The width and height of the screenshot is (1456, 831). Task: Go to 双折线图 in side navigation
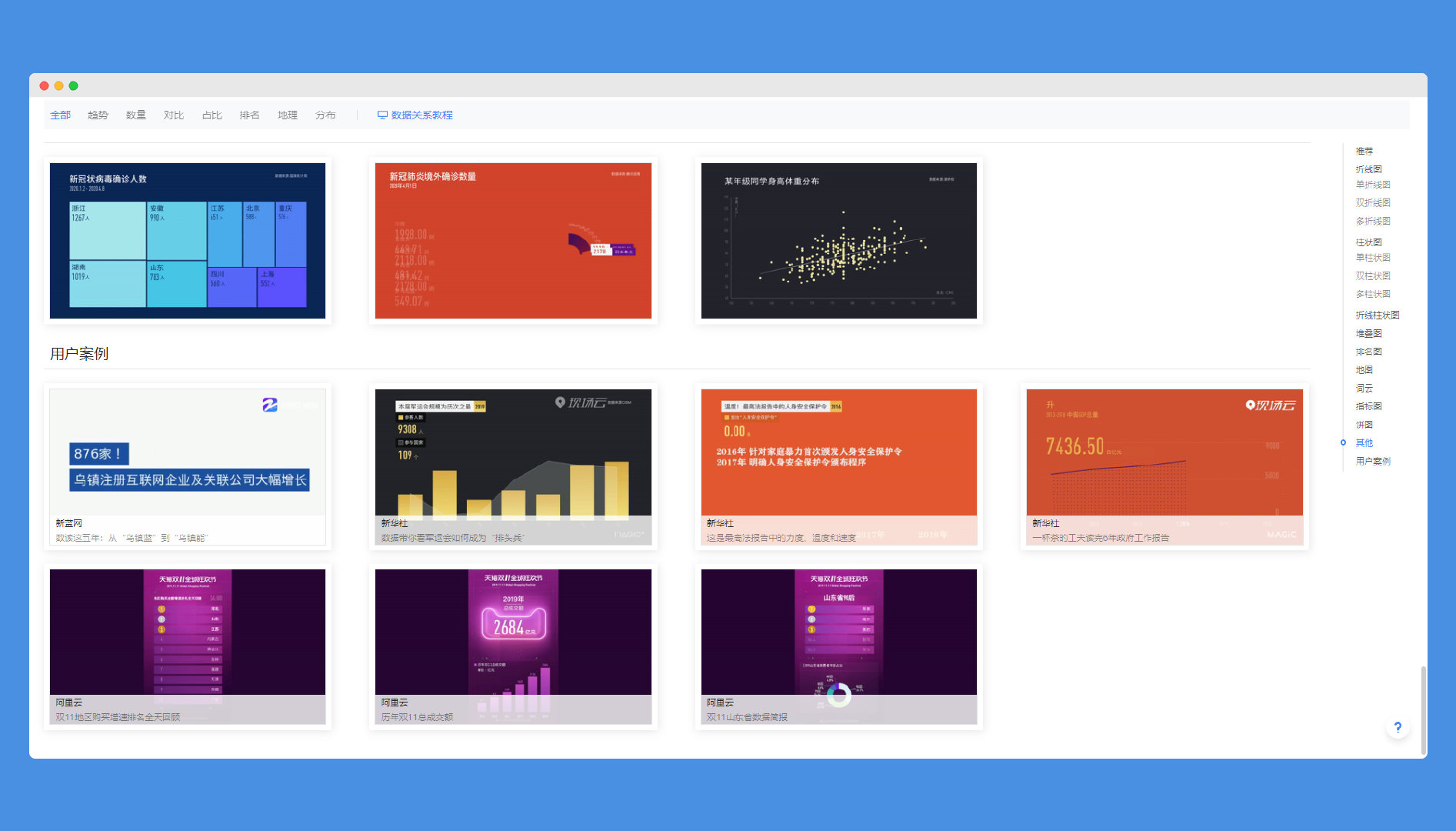click(1373, 203)
